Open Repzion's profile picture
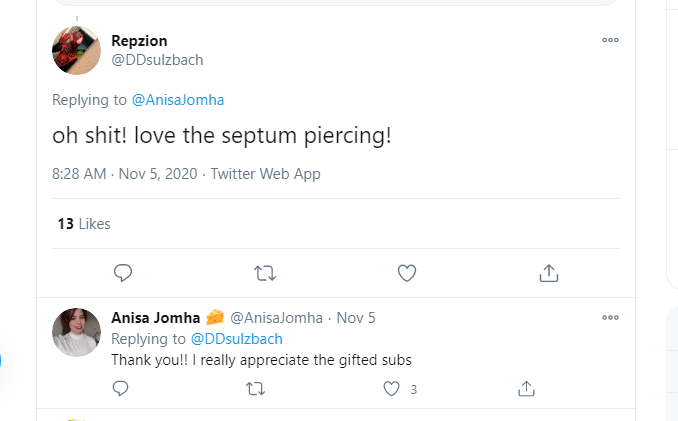 click(77, 50)
